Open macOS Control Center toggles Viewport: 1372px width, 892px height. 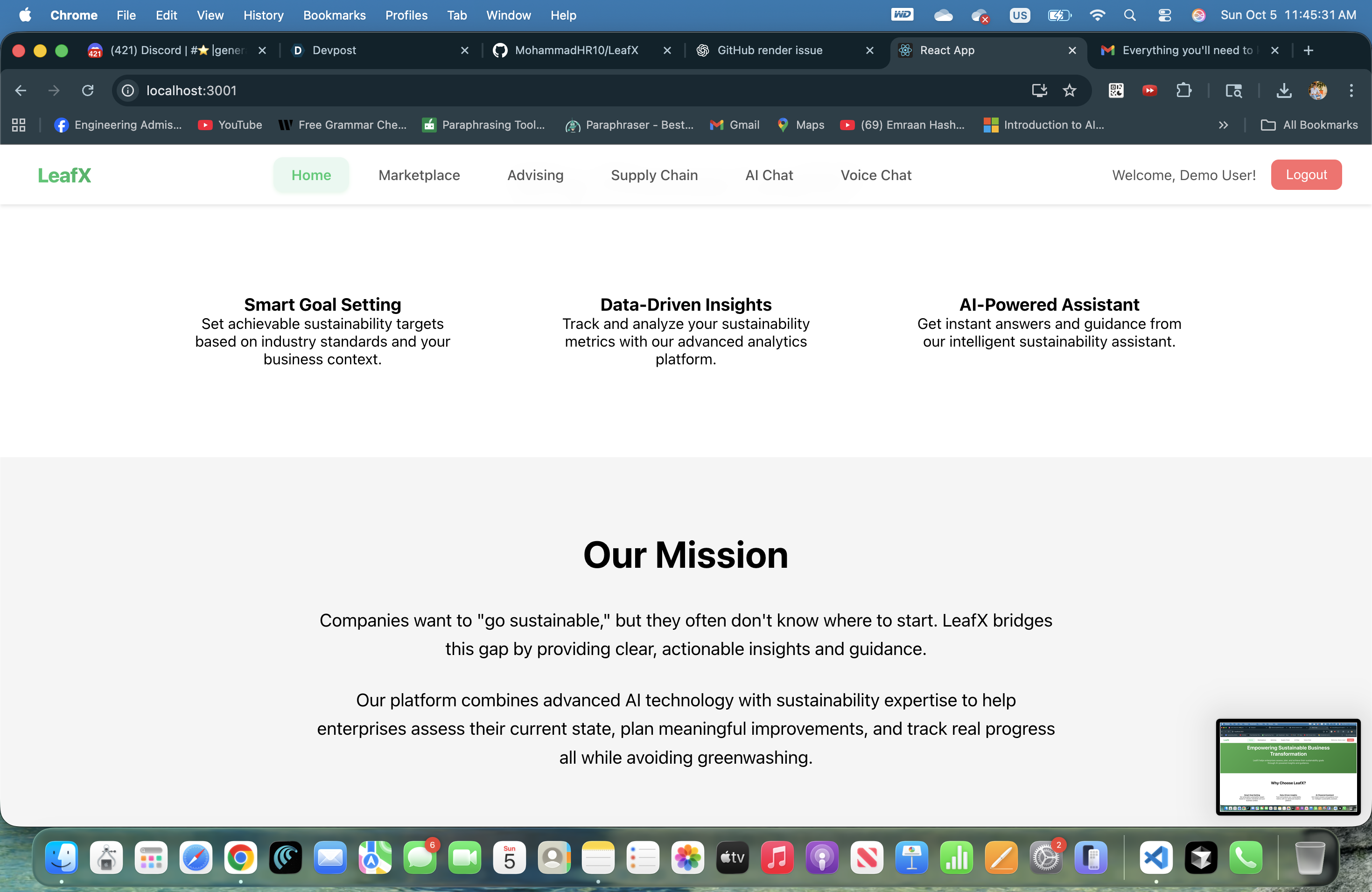click(x=1164, y=15)
